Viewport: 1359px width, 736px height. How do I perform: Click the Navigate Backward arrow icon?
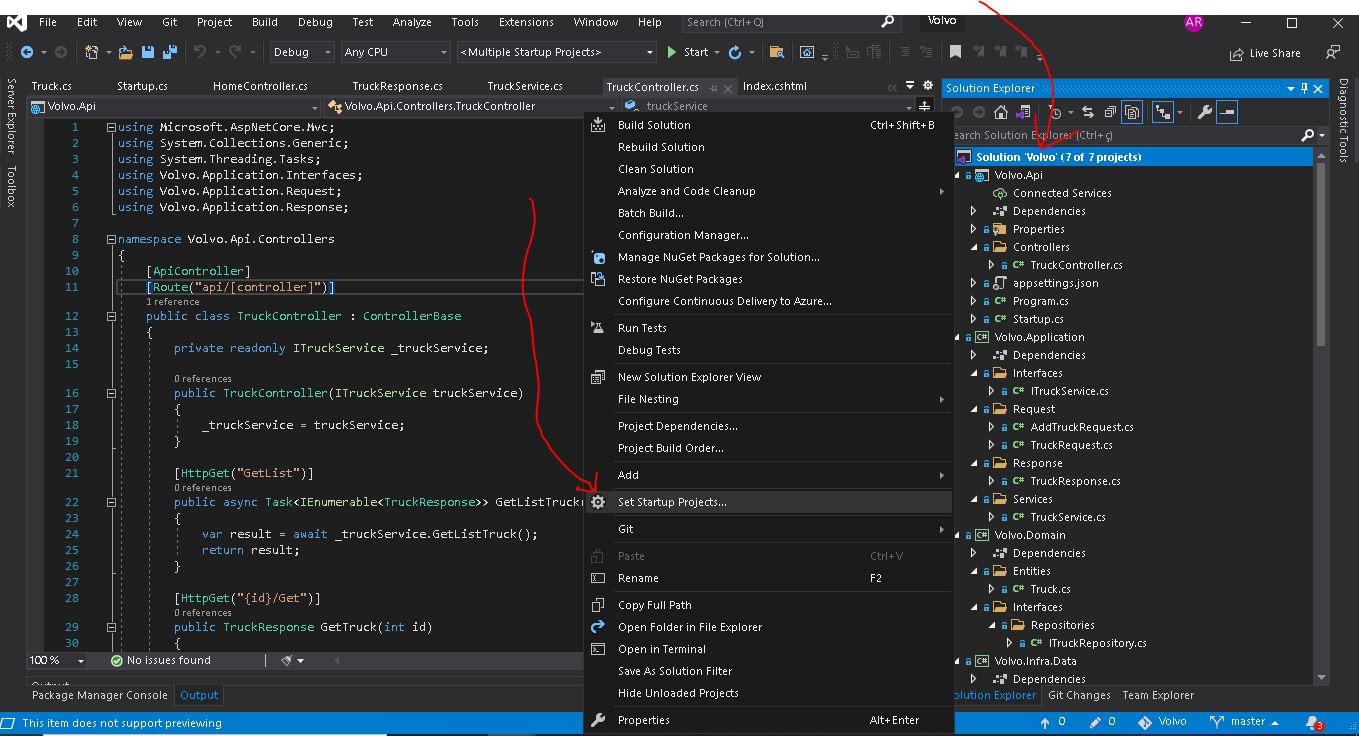pyautogui.click(x=27, y=52)
